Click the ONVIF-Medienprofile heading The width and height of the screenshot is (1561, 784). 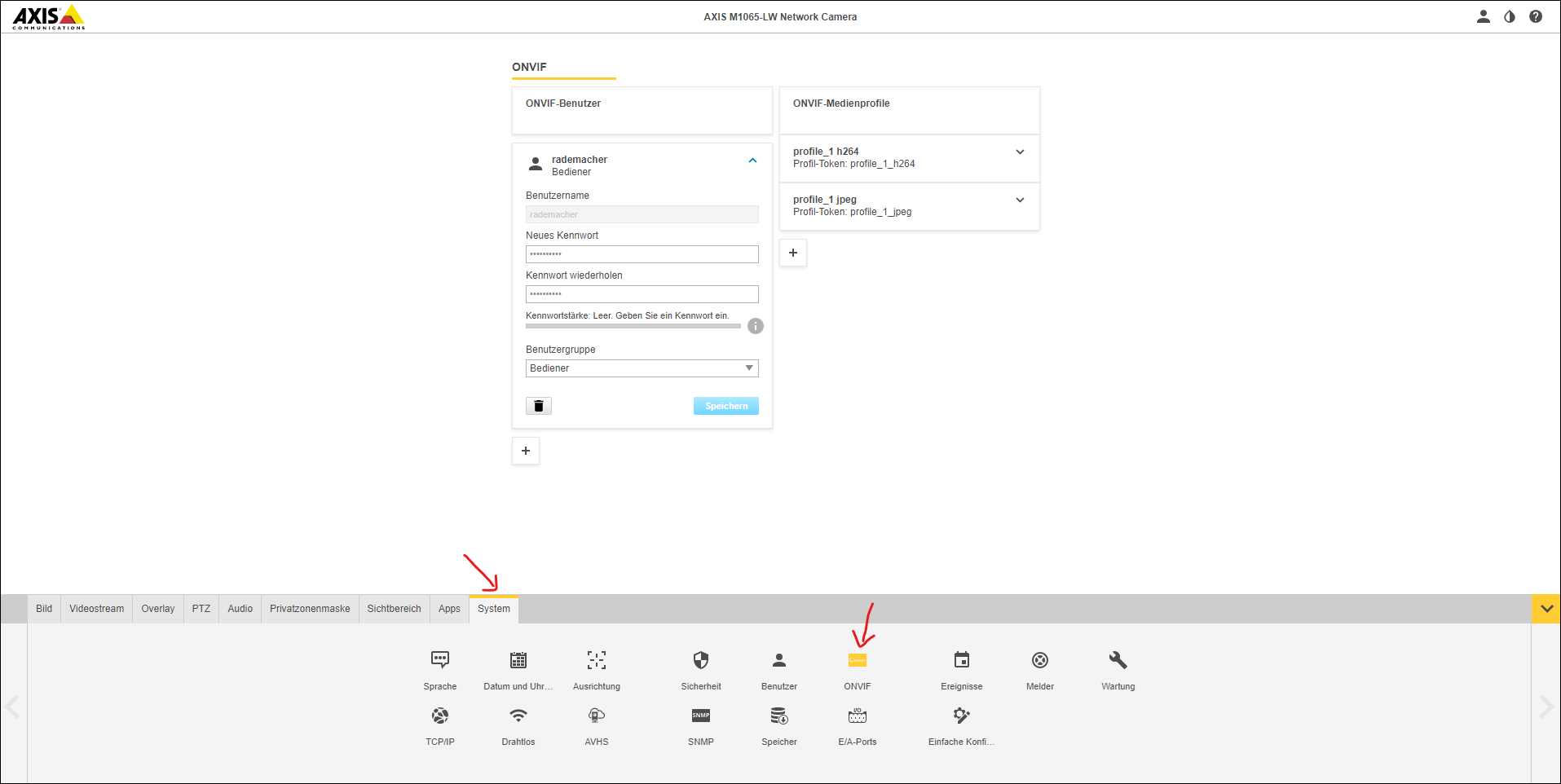(841, 104)
